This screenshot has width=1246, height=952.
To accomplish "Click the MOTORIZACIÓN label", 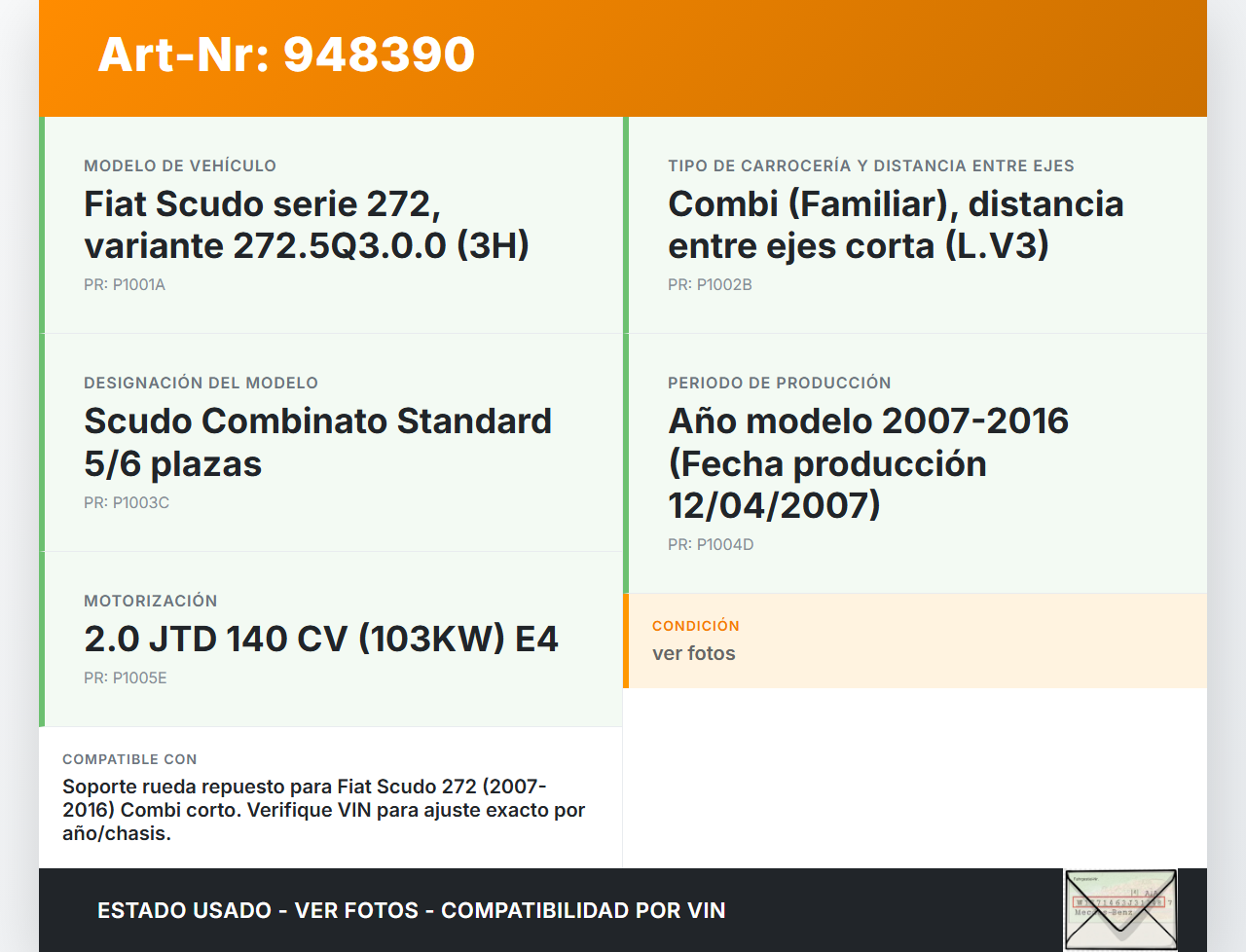I will click(151, 601).
